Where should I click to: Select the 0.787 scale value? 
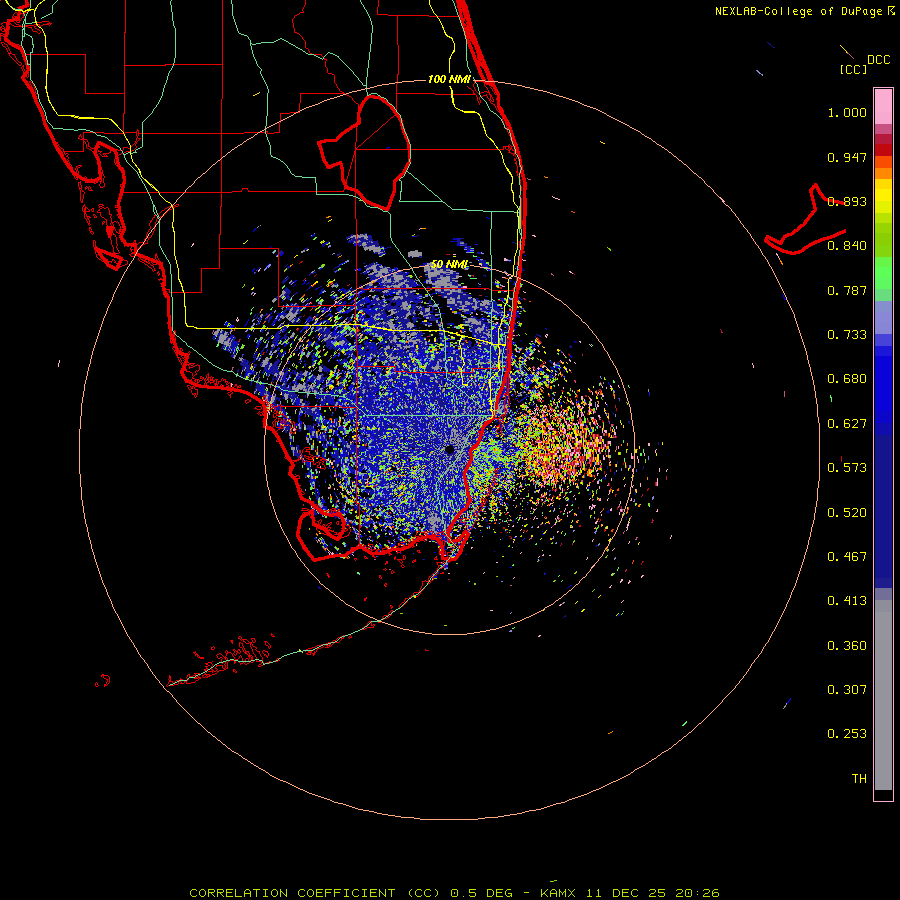tap(847, 290)
